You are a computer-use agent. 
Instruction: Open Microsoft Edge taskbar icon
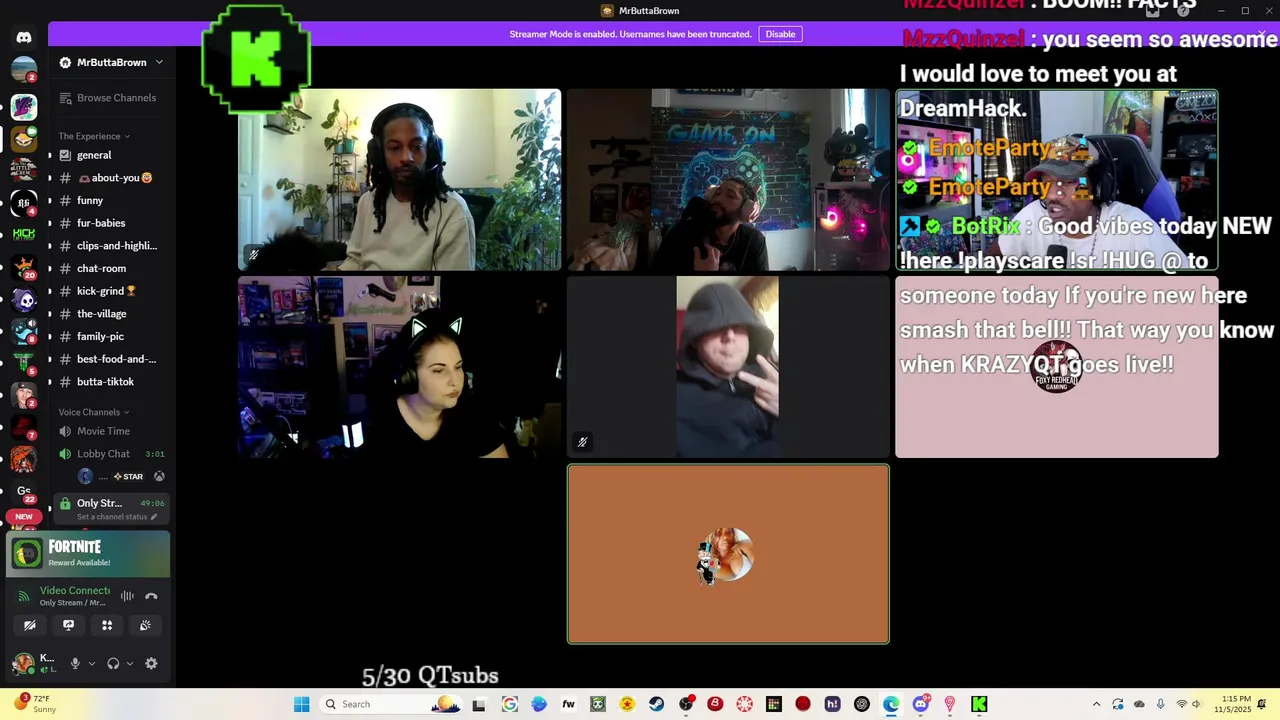pos(891,704)
